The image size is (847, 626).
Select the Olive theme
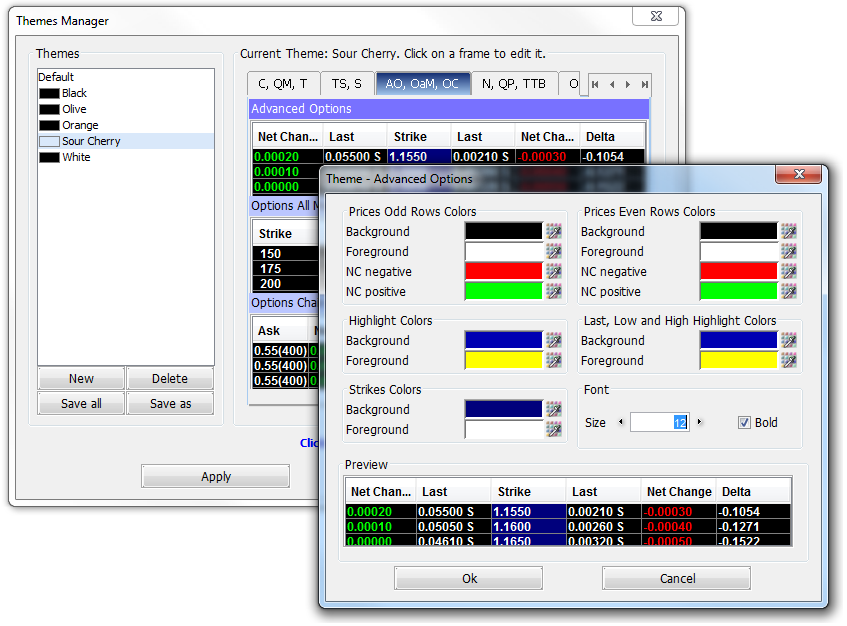tap(125, 109)
